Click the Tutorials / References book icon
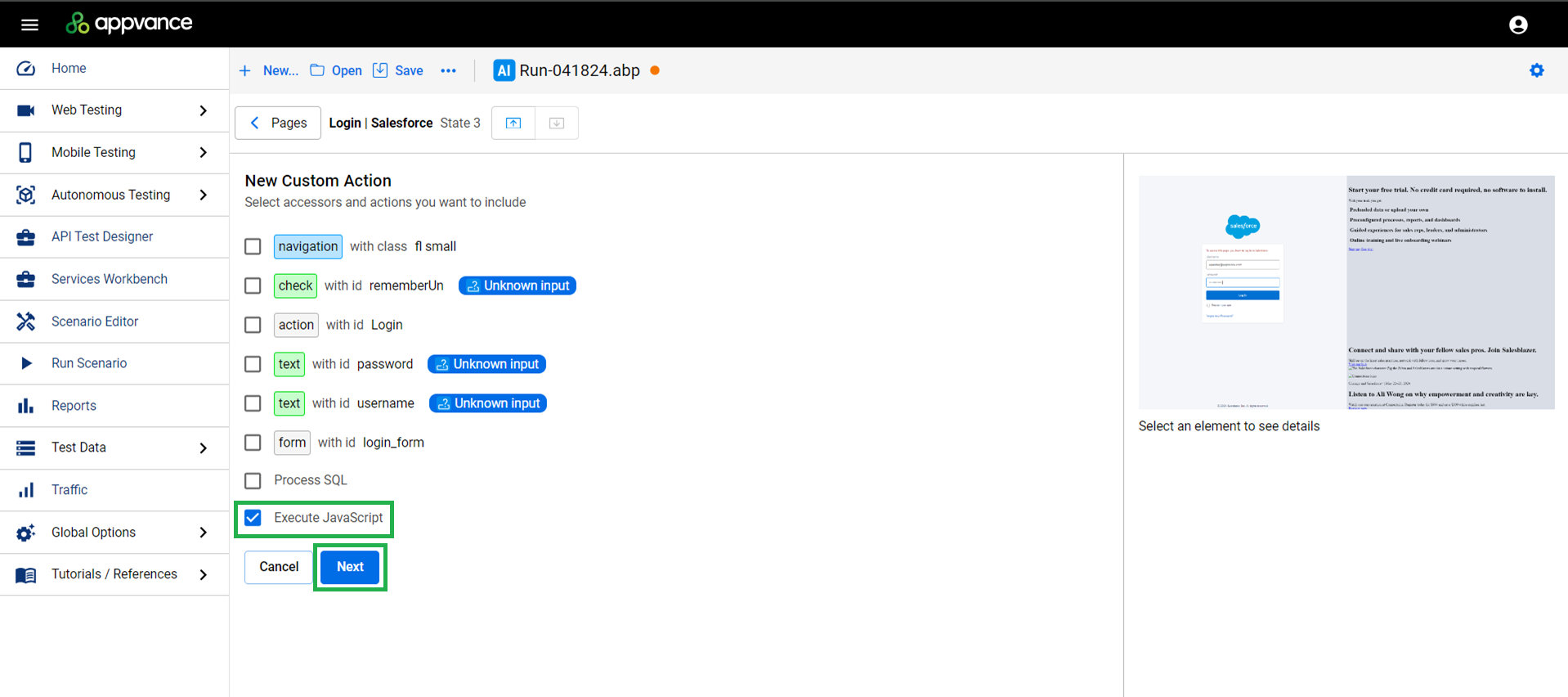1568x697 pixels. tap(26, 575)
